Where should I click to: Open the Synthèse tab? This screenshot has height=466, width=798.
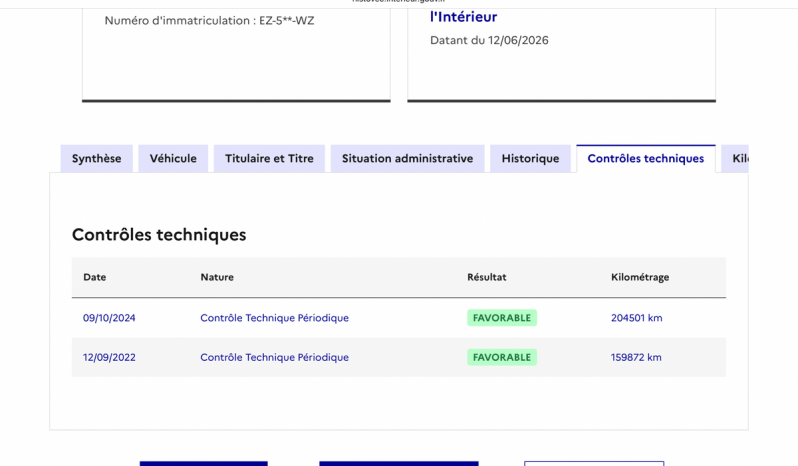click(x=97, y=158)
